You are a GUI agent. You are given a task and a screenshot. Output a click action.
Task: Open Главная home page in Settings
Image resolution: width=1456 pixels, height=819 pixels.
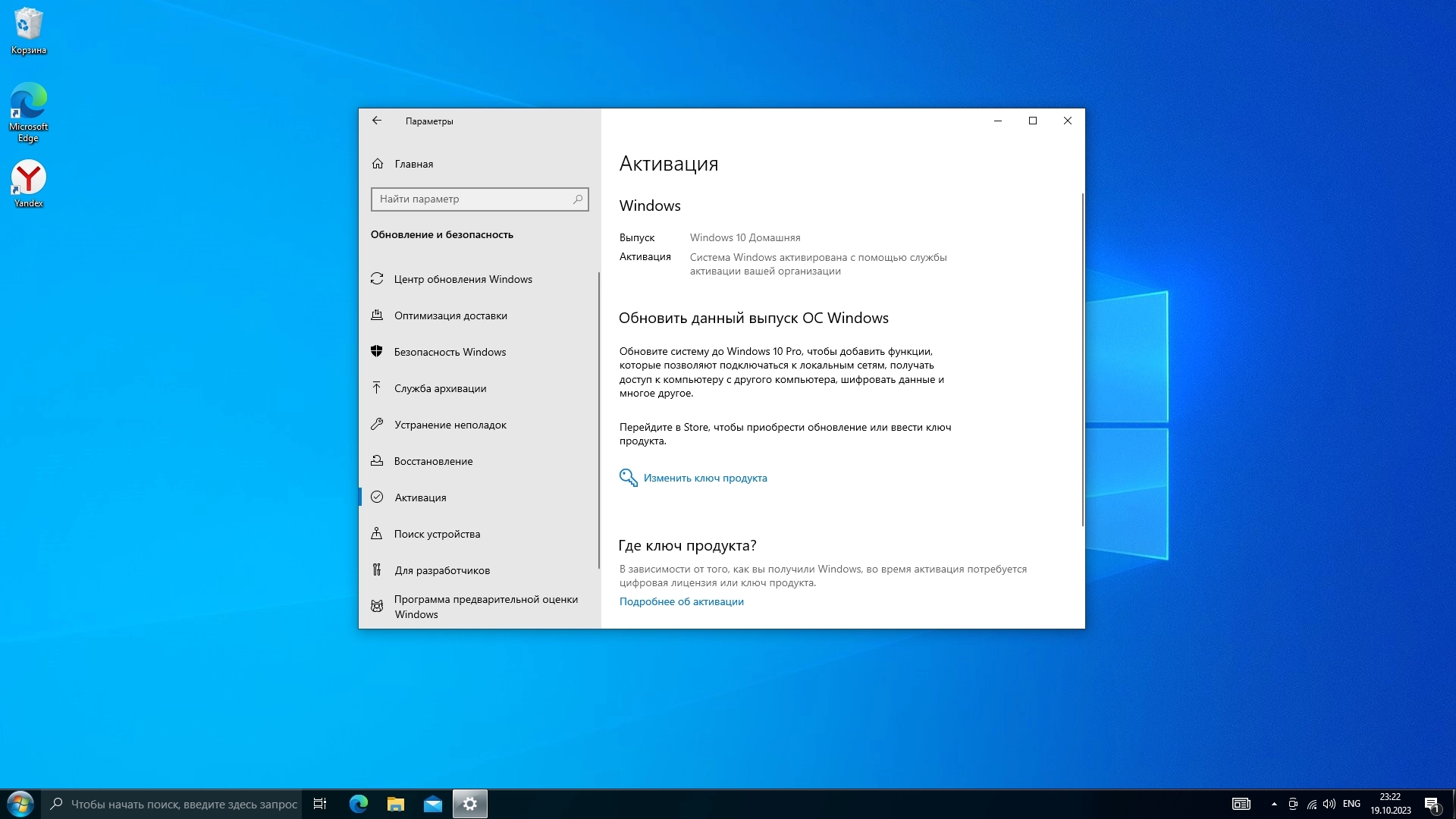[413, 164]
